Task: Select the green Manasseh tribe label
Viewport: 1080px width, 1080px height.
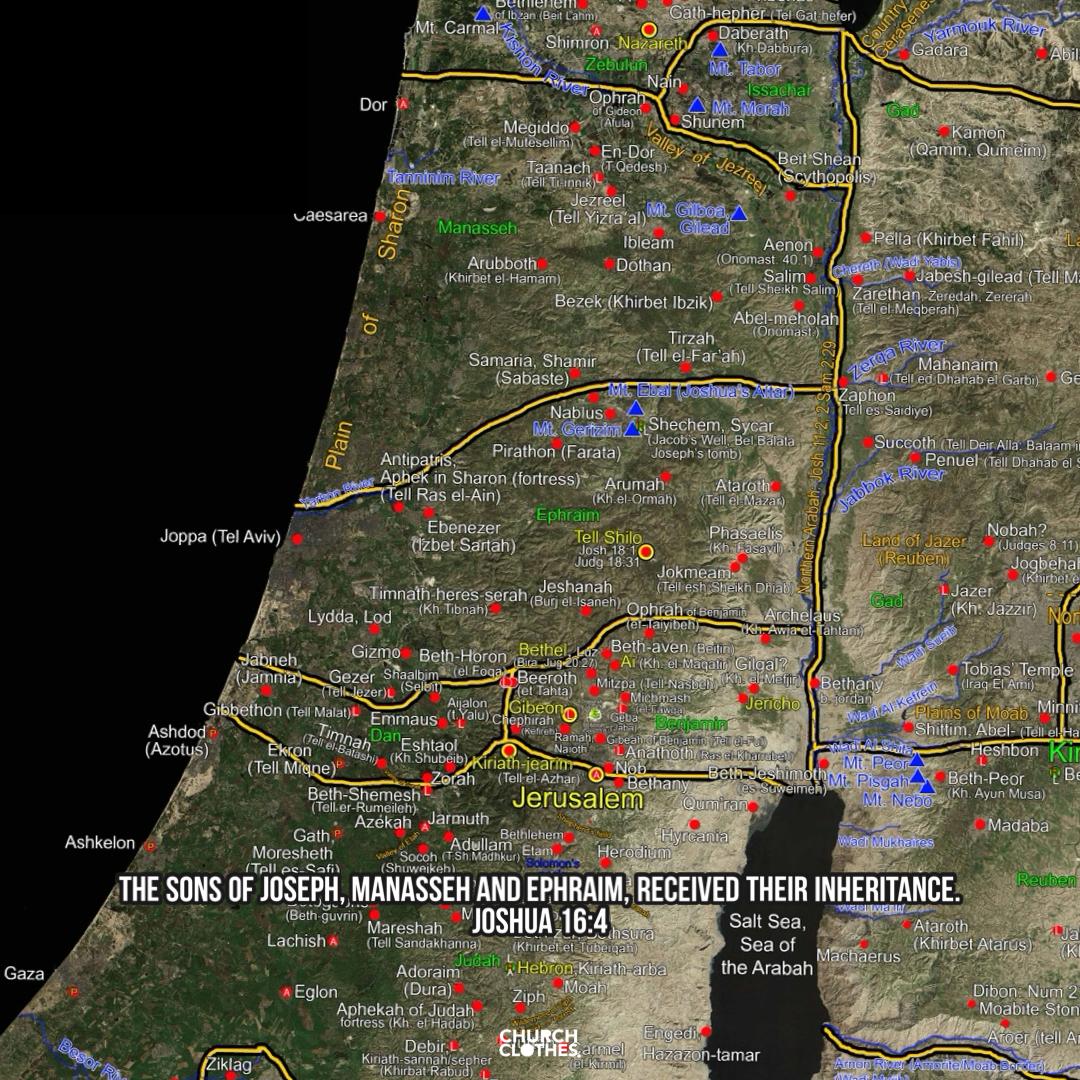Action: [x=477, y=228]
